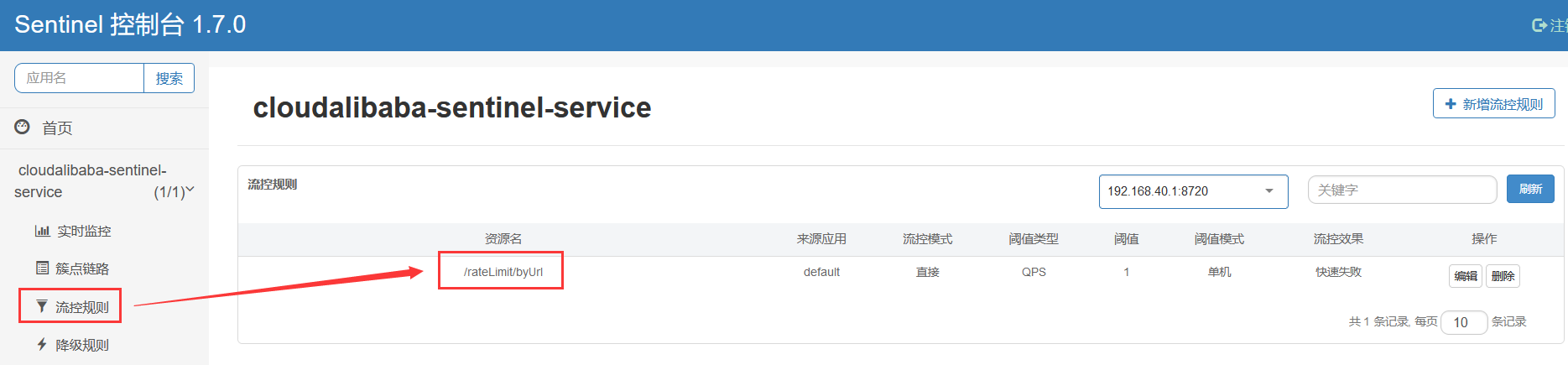Click the 应用名 search field
This screenshot has height=365, width=1568.
(79, 78)
